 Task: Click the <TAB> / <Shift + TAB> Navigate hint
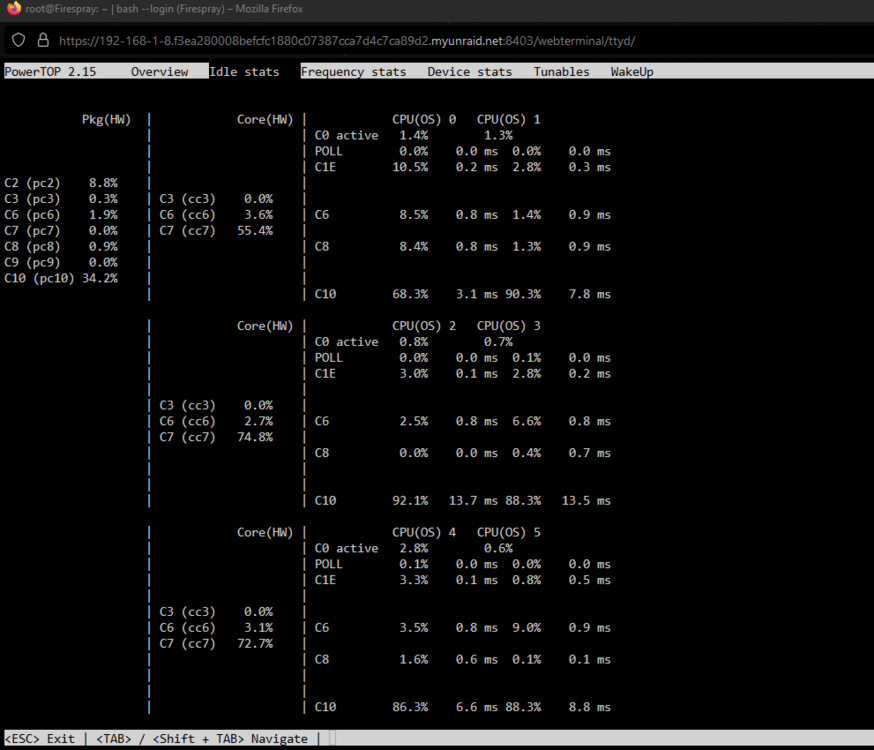point(202,738)
